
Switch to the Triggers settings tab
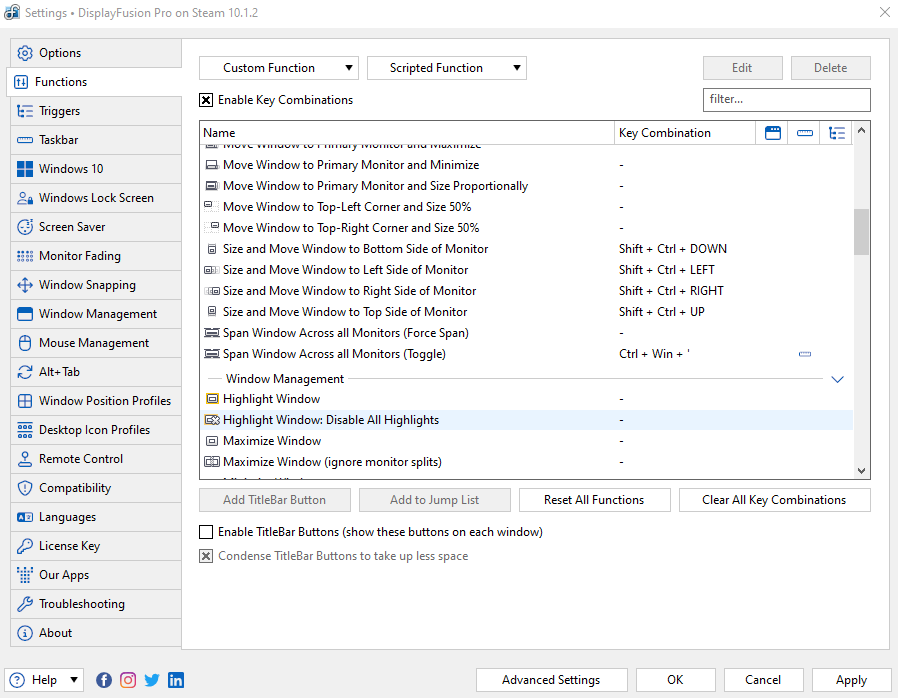[x=60, y=111]
